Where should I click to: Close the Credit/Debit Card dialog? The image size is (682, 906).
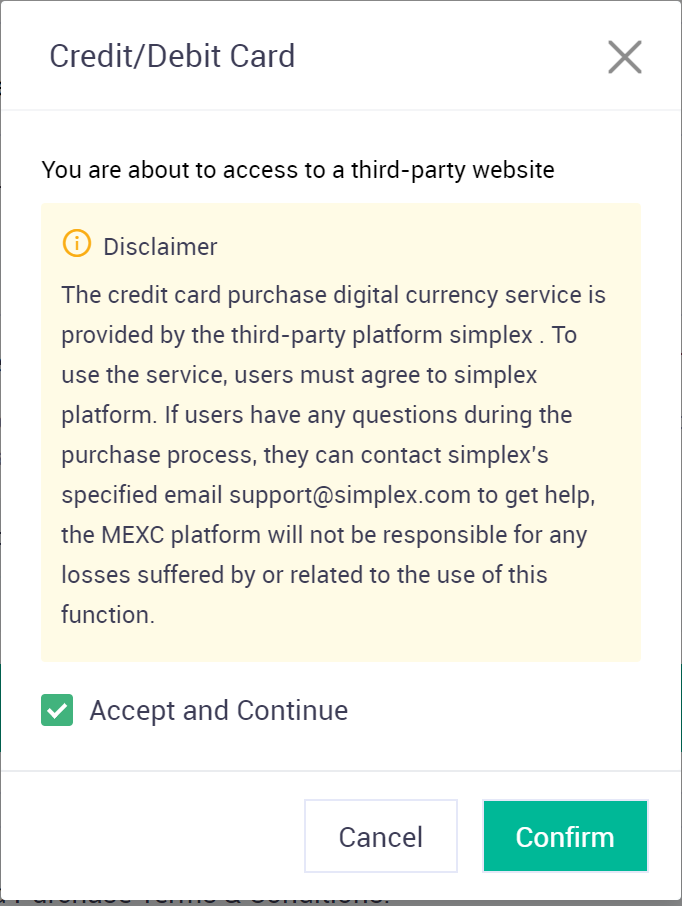[625, 57]
